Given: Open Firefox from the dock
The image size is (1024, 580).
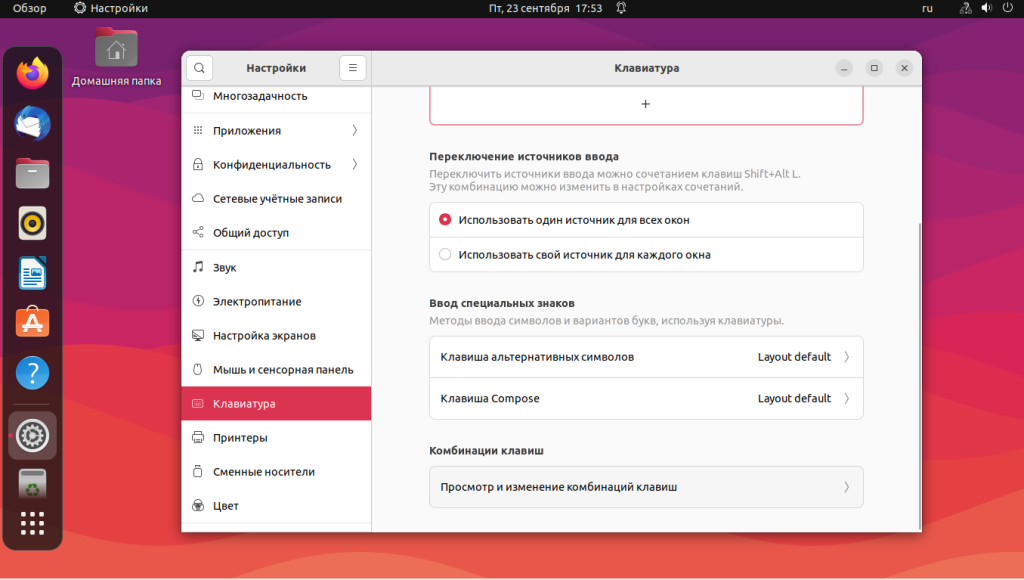Looking at the screenshot, I should [x=32, y=73].
